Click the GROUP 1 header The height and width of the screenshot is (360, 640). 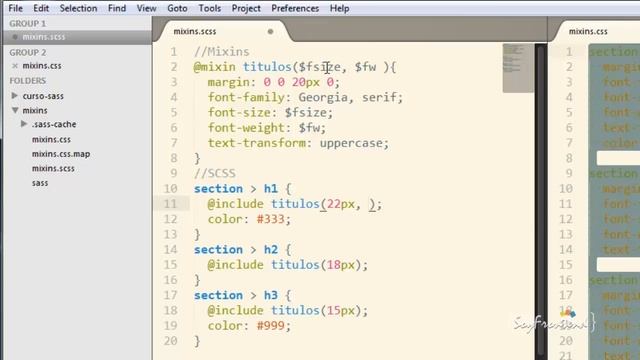point(28,24)
